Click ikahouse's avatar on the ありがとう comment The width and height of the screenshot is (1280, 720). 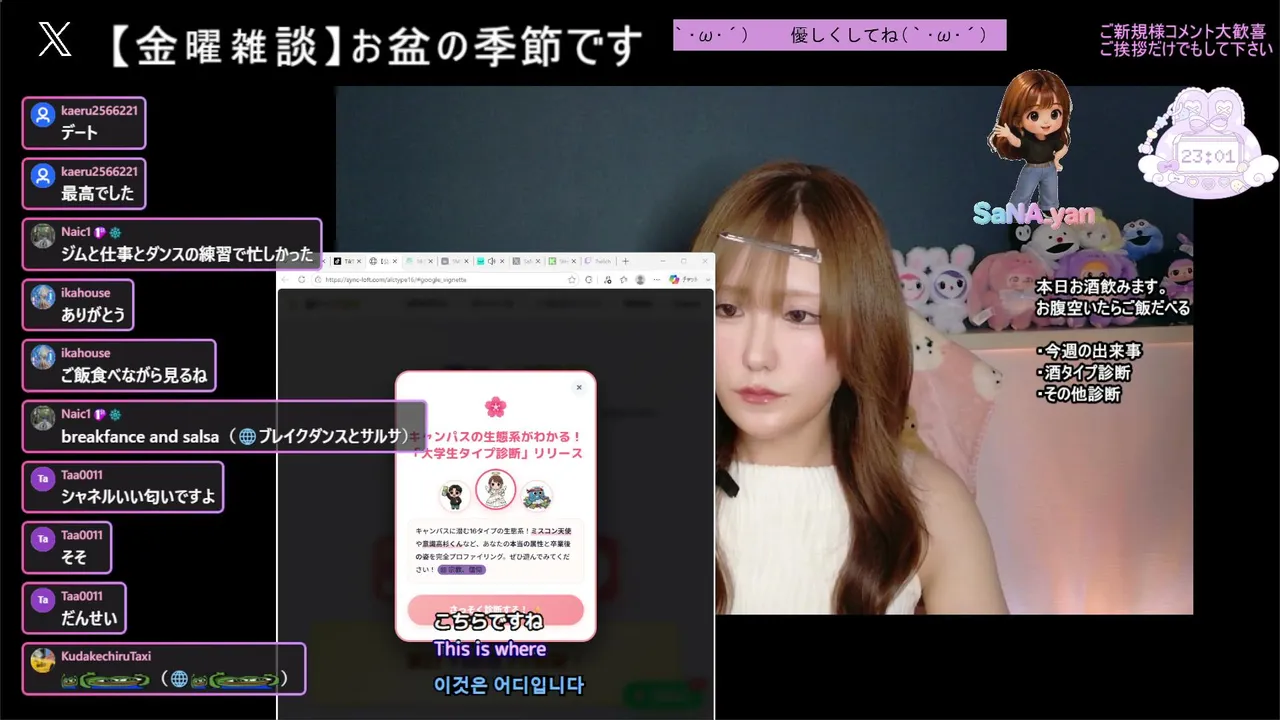click(43, 296)
